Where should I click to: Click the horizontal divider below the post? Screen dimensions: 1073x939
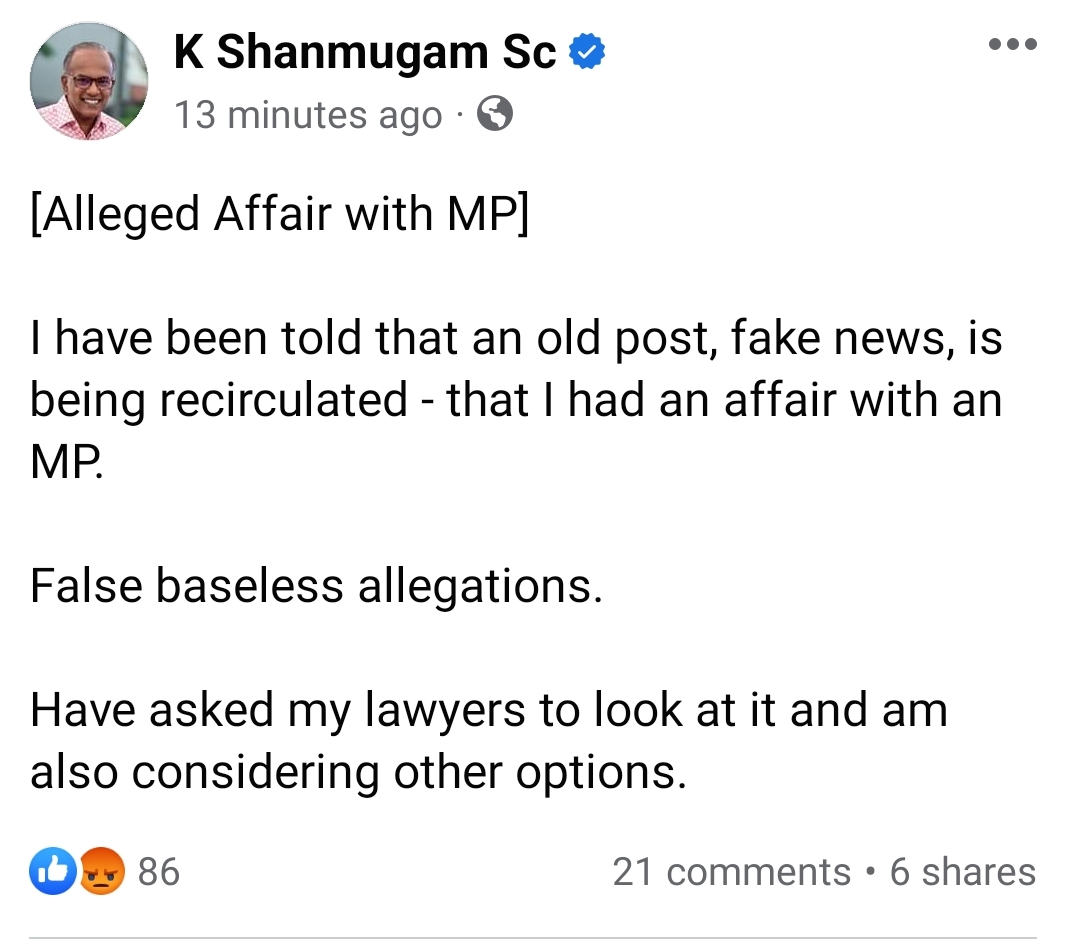coord(536,936)
